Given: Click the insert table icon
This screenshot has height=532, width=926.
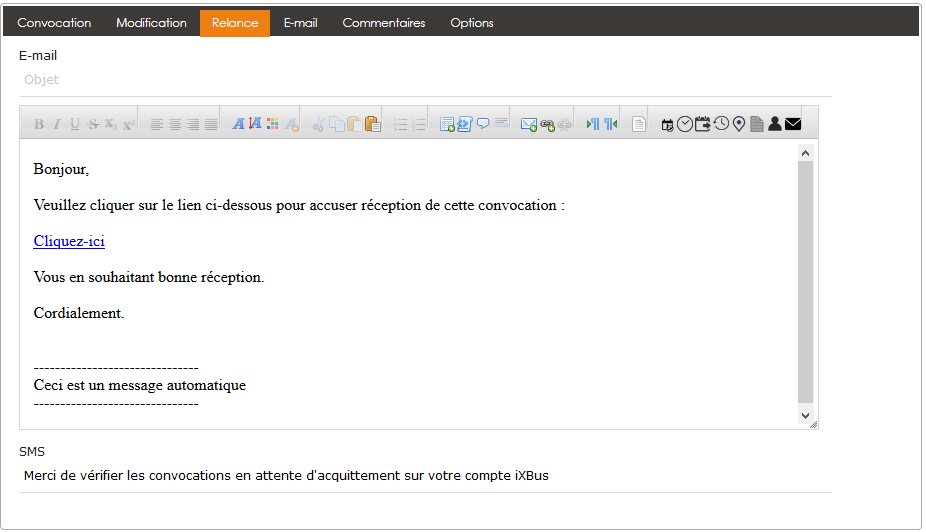Looking at the screenshot, I should point(447,124).
